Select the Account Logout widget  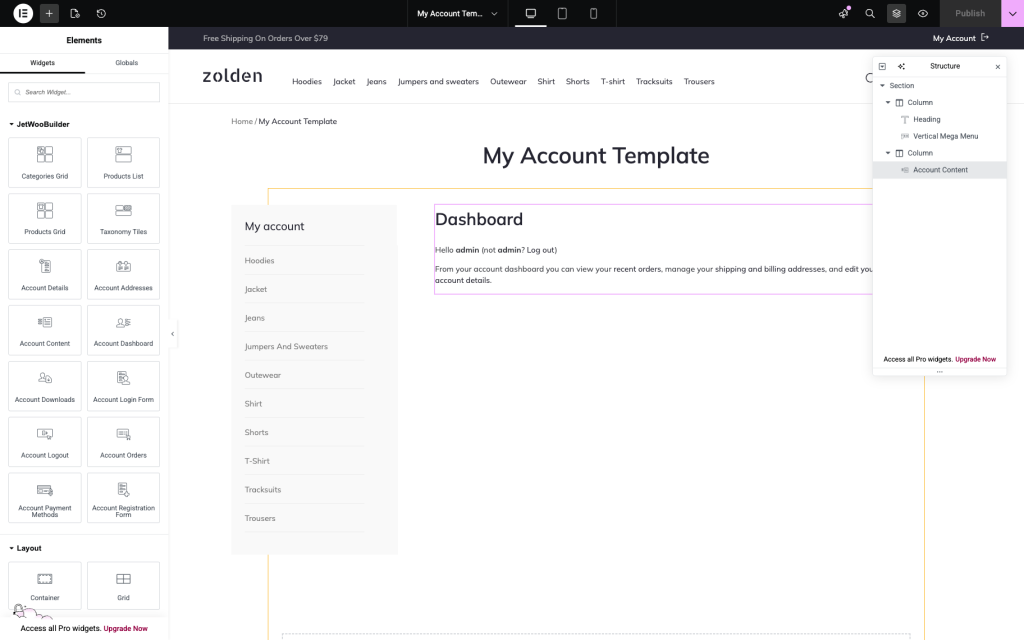(45, 442)
